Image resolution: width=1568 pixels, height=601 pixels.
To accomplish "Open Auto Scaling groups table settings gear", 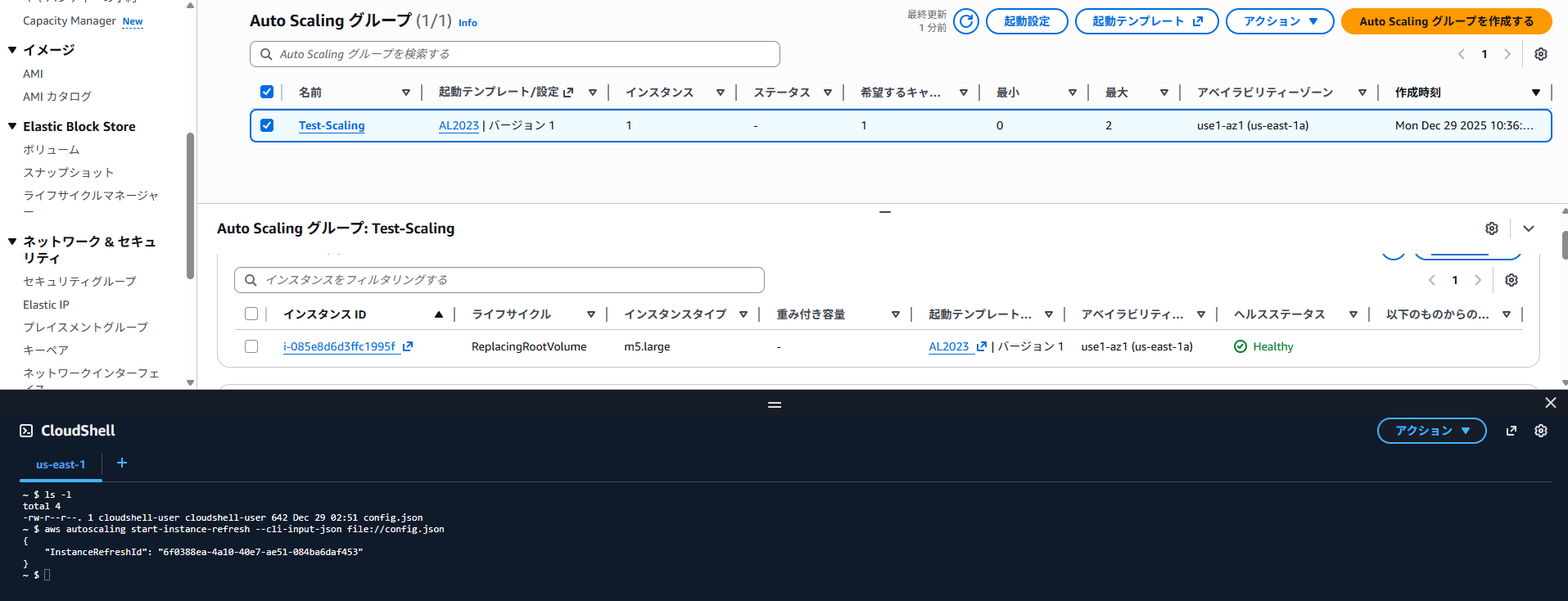I will pyautogui.click(x=1540, y=54).
